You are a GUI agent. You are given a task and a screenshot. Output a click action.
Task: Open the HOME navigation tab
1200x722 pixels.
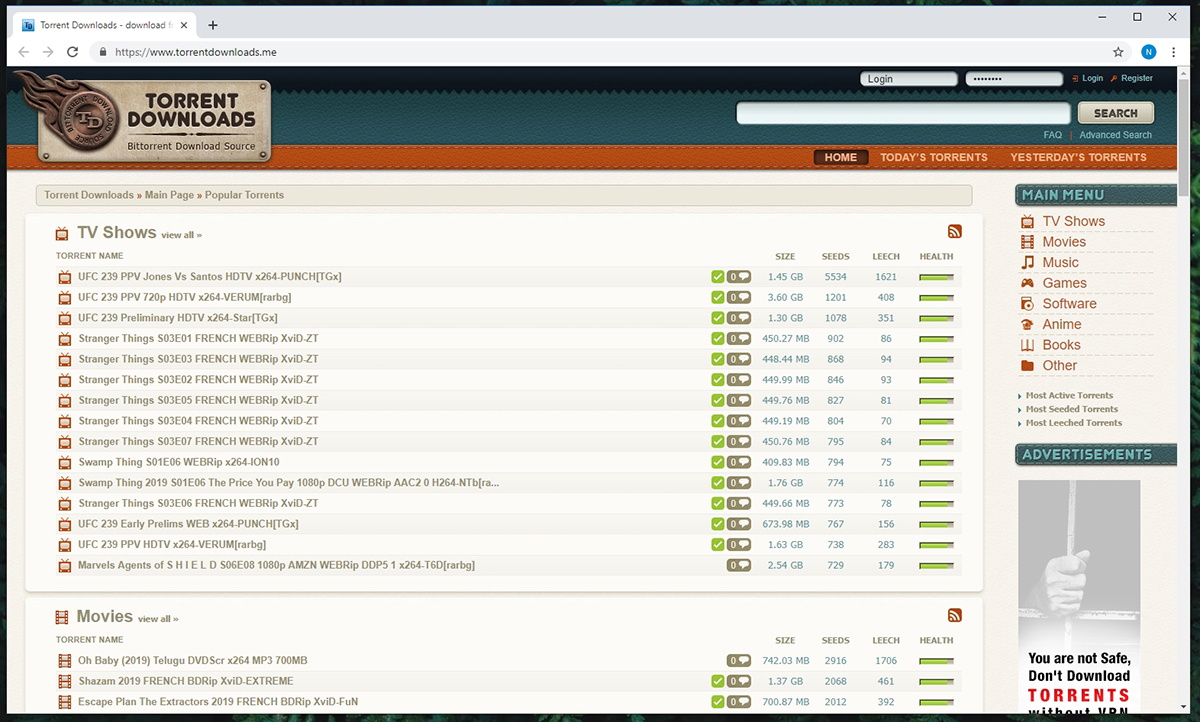841,157
